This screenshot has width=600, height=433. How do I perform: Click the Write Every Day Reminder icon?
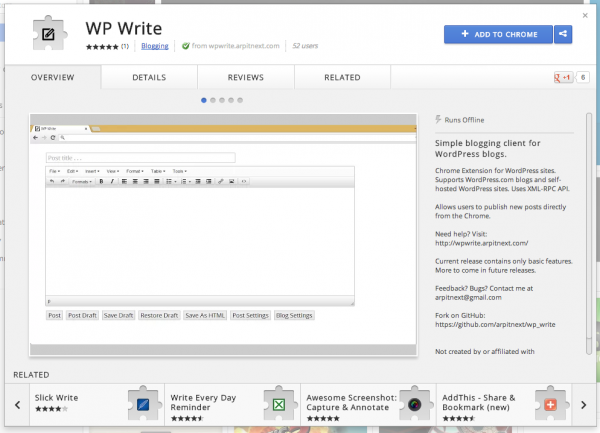pyautogui.click(x=279, y=404)
